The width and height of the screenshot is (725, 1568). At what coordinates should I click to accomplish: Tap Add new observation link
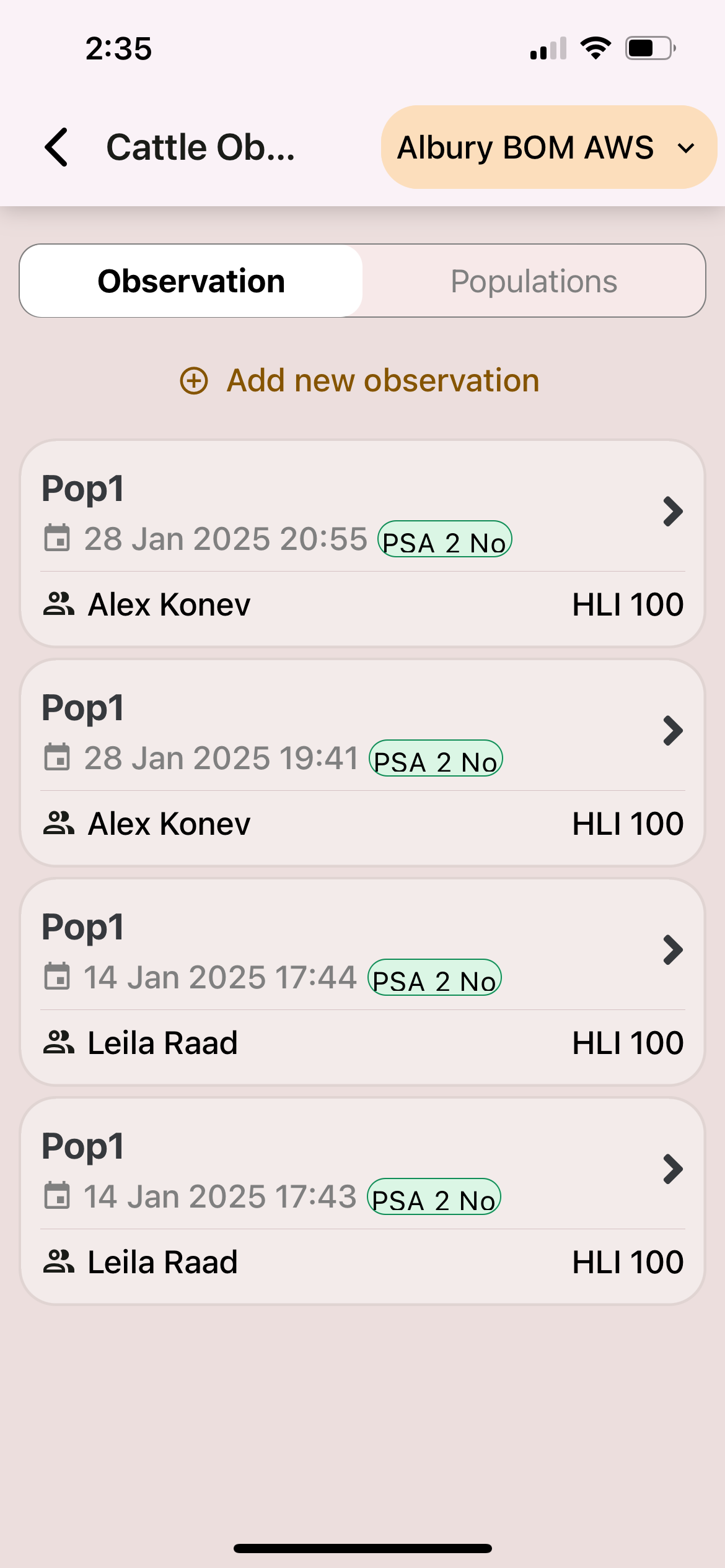coord(383,380)
